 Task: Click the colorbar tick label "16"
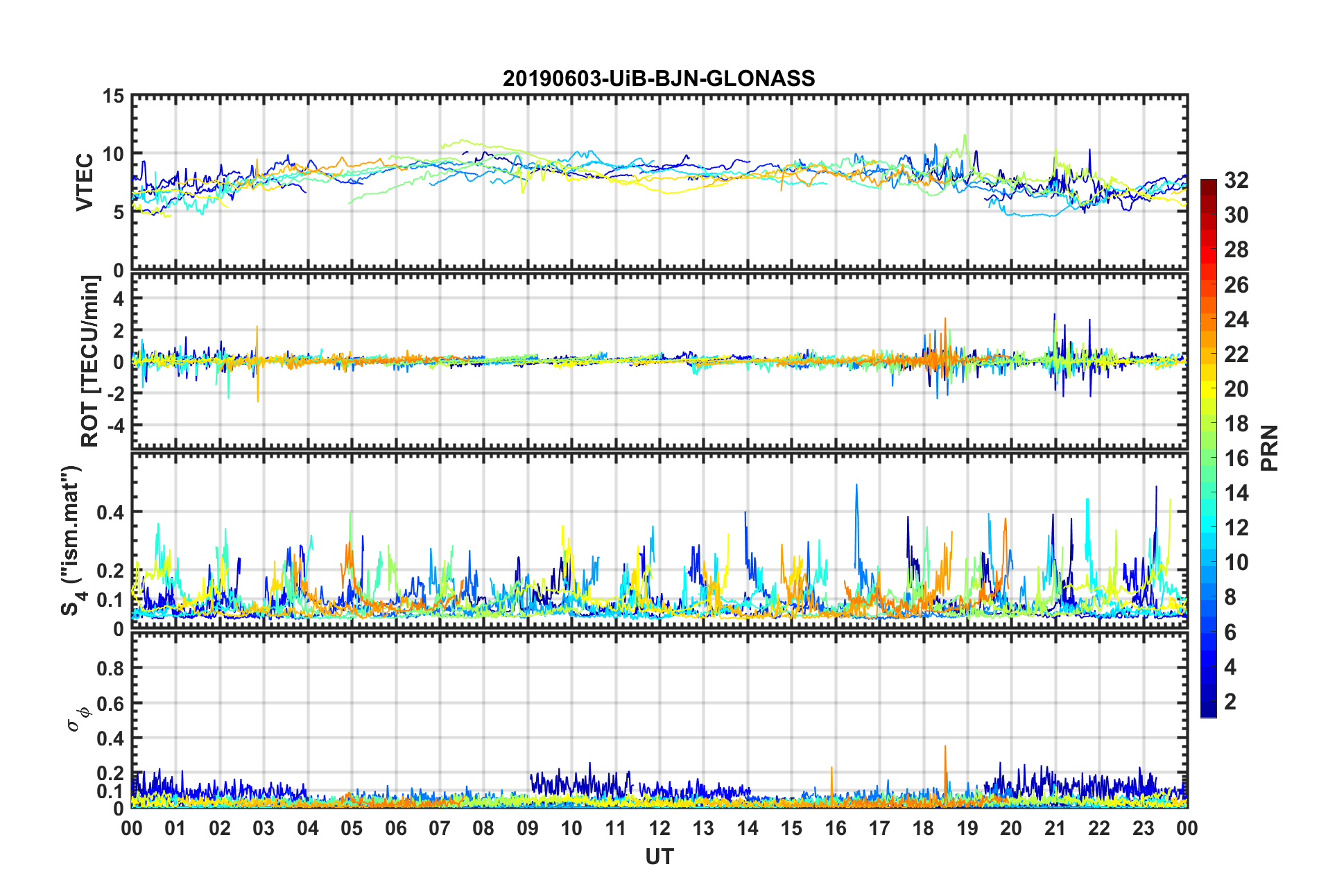1236,458
